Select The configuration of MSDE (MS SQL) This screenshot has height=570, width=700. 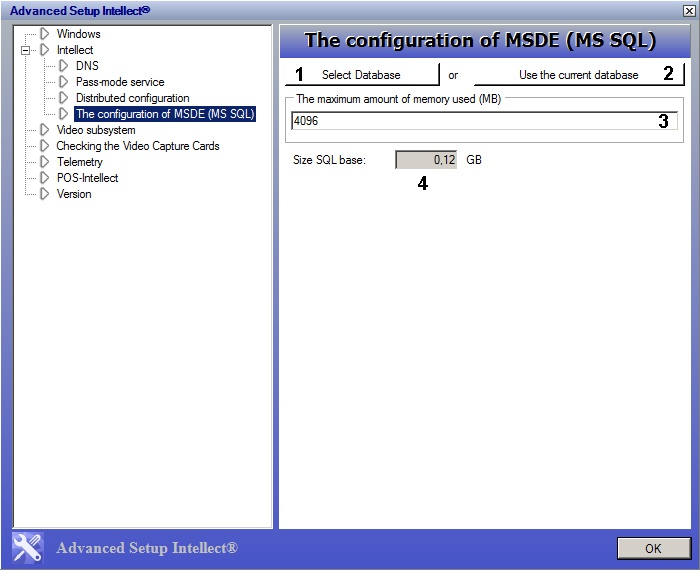coord(165,114)
